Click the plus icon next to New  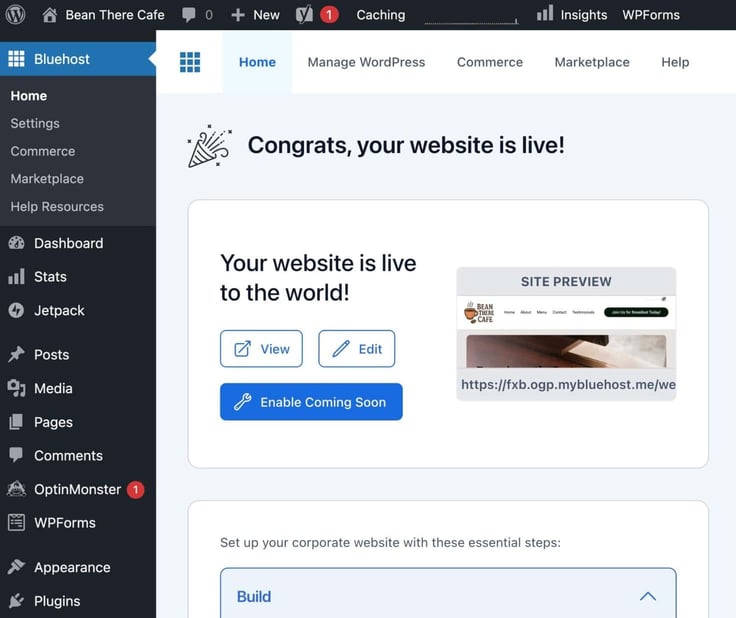[x=238, y=15]
